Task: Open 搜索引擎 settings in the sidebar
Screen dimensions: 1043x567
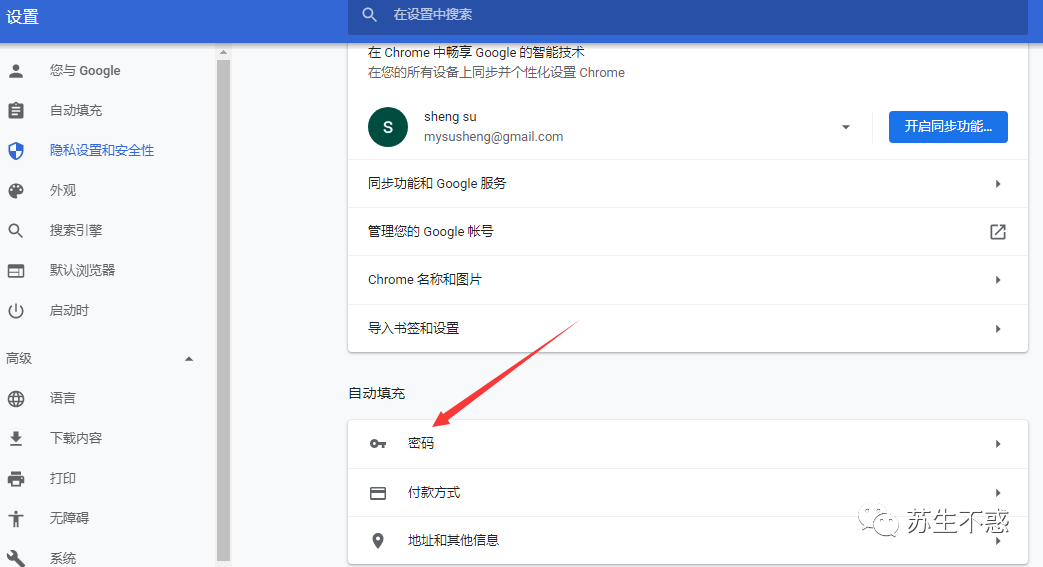Action: (x=76, y=230)
